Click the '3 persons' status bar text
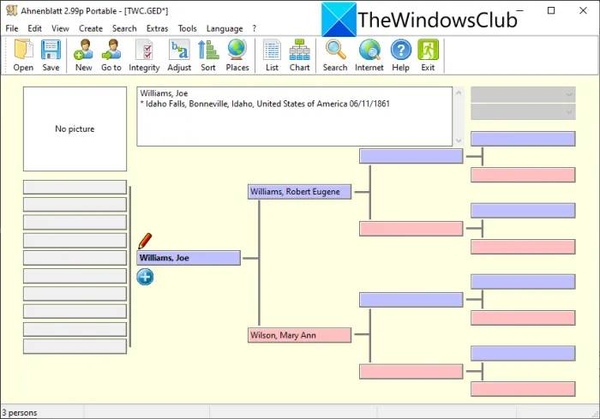This screenshot has width=600, height=419. click(x=20, y=413)
